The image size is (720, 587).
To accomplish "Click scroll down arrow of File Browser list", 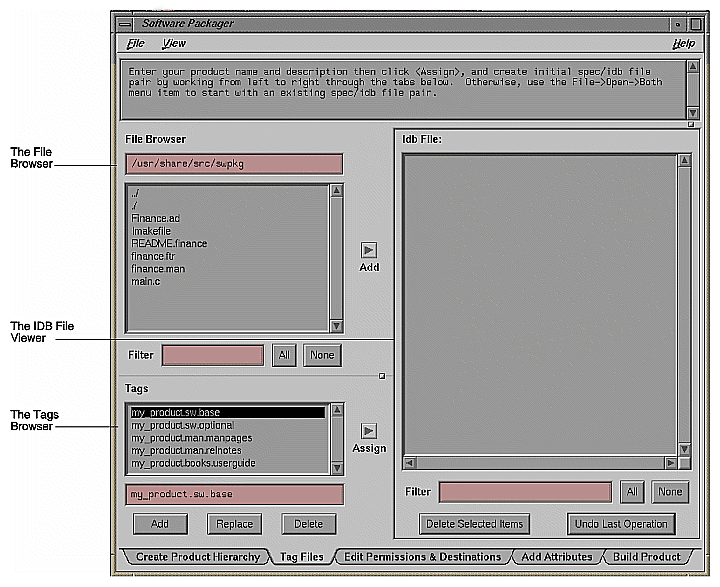I will coord(337,326).
